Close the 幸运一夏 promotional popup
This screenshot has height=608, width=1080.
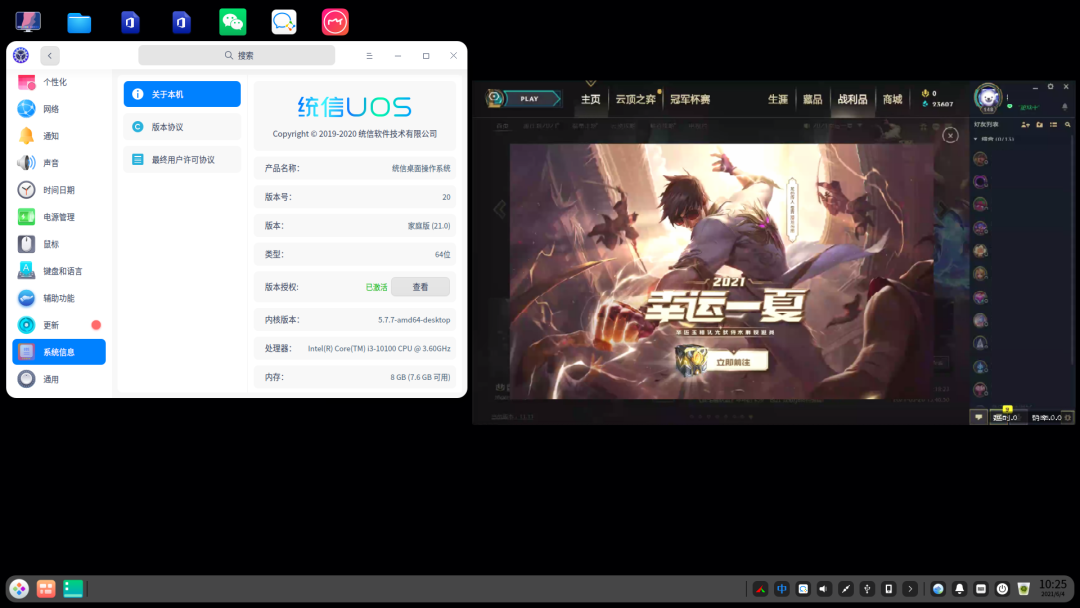tap(951, 136)
